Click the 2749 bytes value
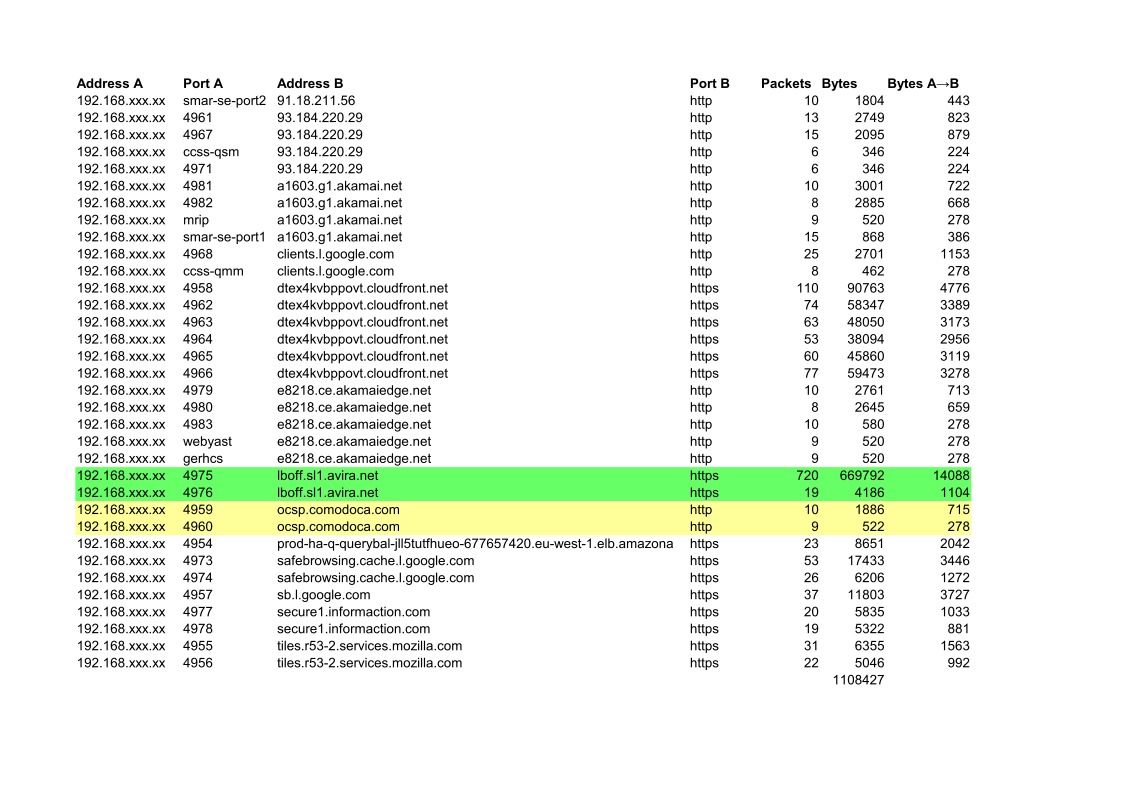The width and height of the screenshot is (1123, 793). coord(869,118)
